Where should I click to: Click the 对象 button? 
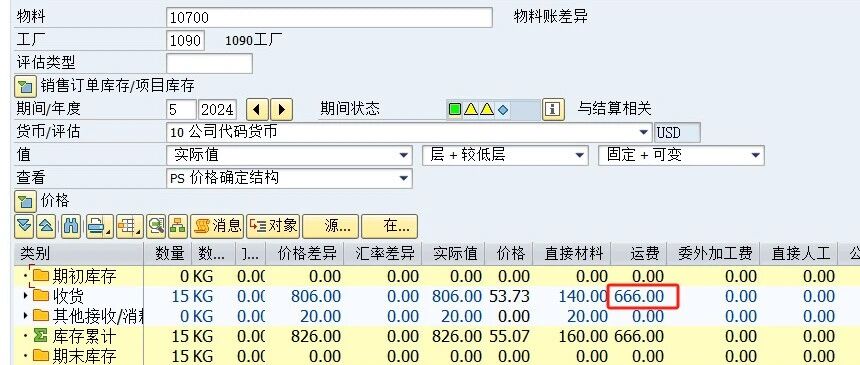point(273,226)
